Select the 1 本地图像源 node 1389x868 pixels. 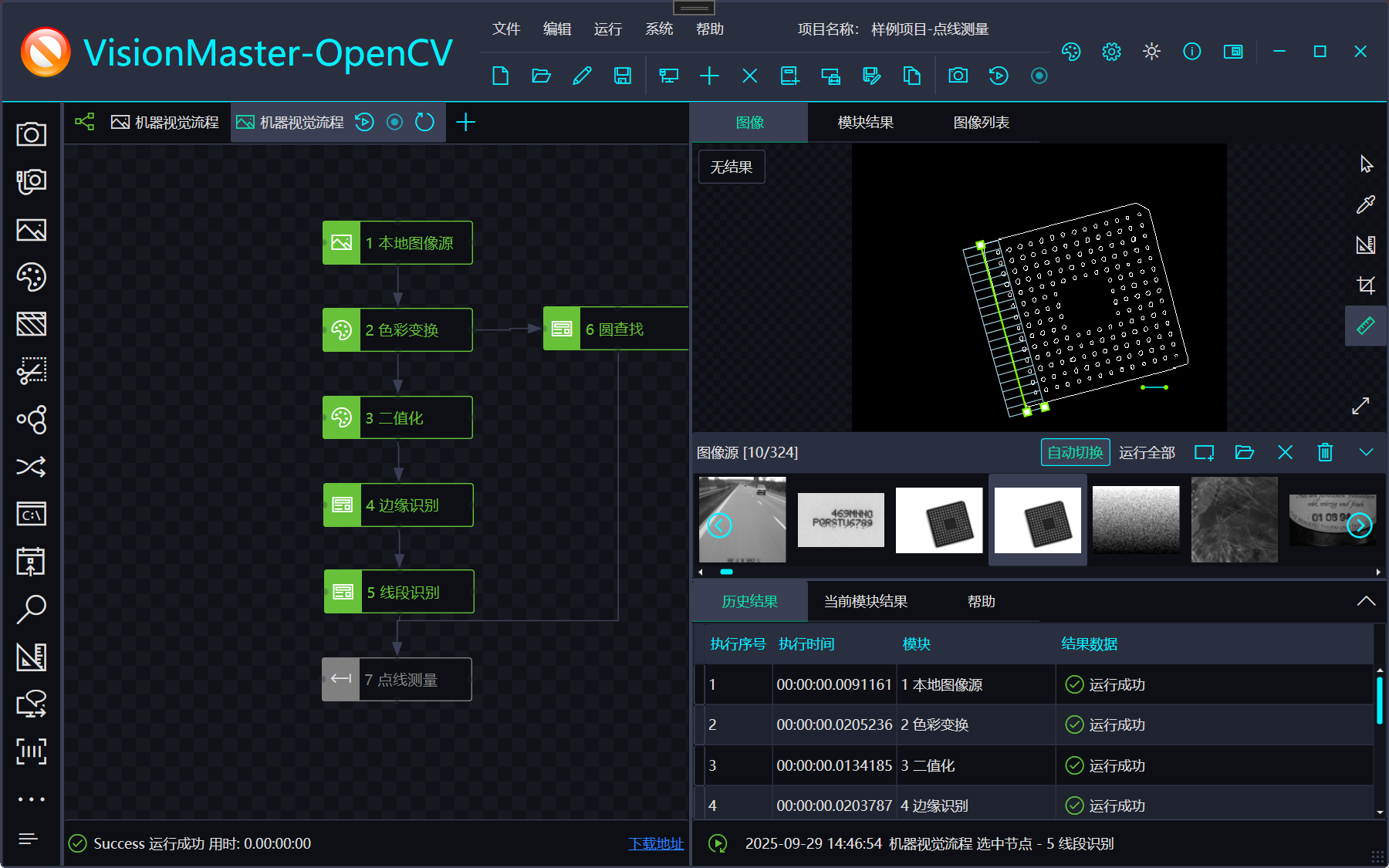tap(397, 243)
